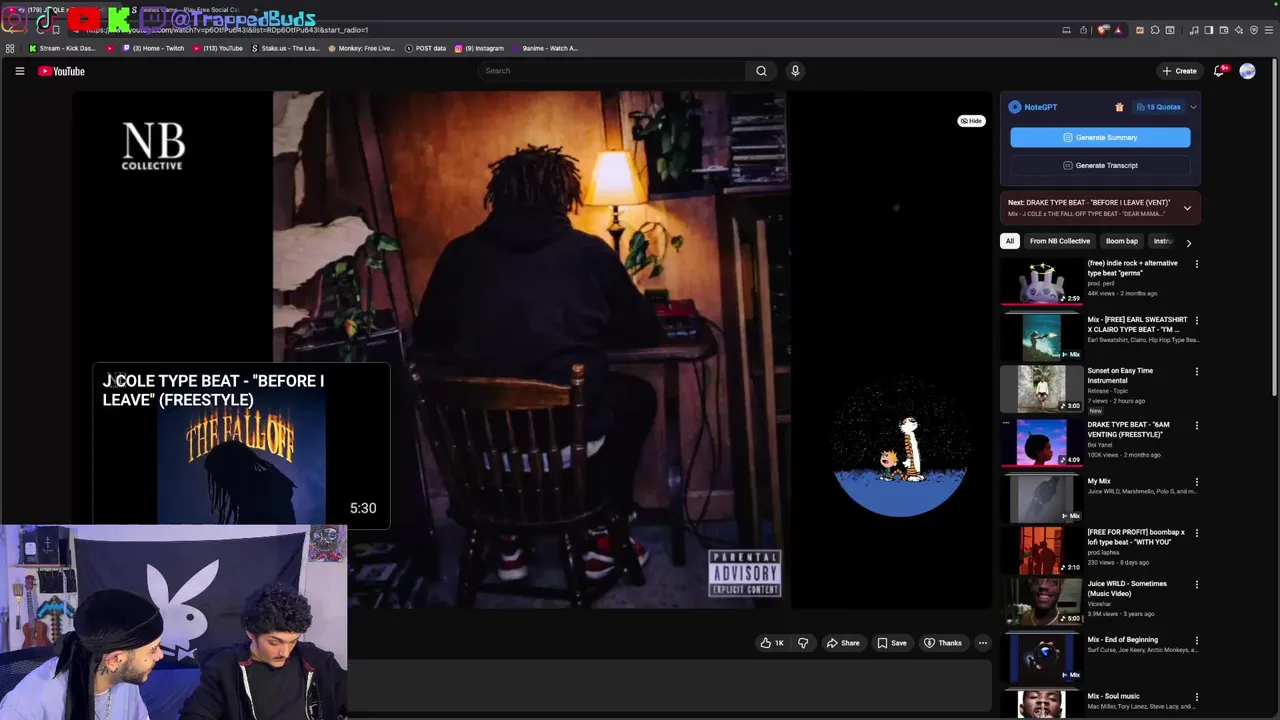Click the NoteGPT logo
Image resolution: width=1280 pixels, height=720 pixels.
tap(1015, 107)
